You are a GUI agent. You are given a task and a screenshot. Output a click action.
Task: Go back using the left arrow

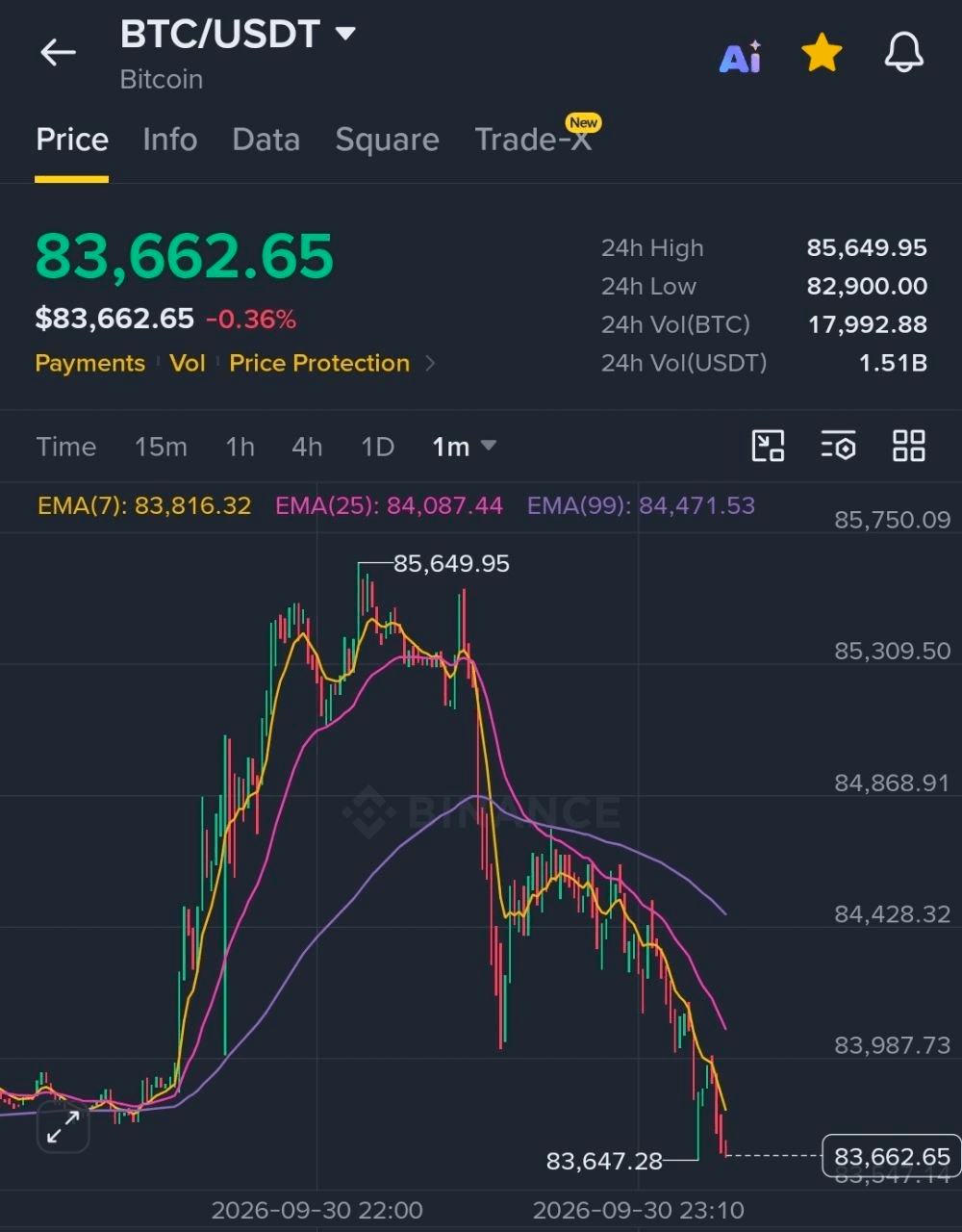point(58,53)
